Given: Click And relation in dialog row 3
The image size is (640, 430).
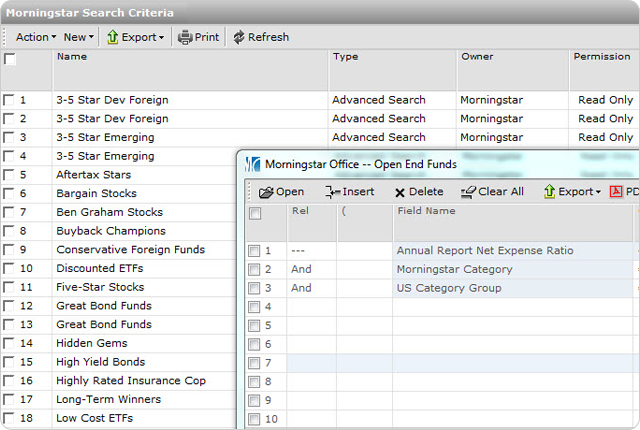Looking at the screenshot, I should (x=301, y=288).
